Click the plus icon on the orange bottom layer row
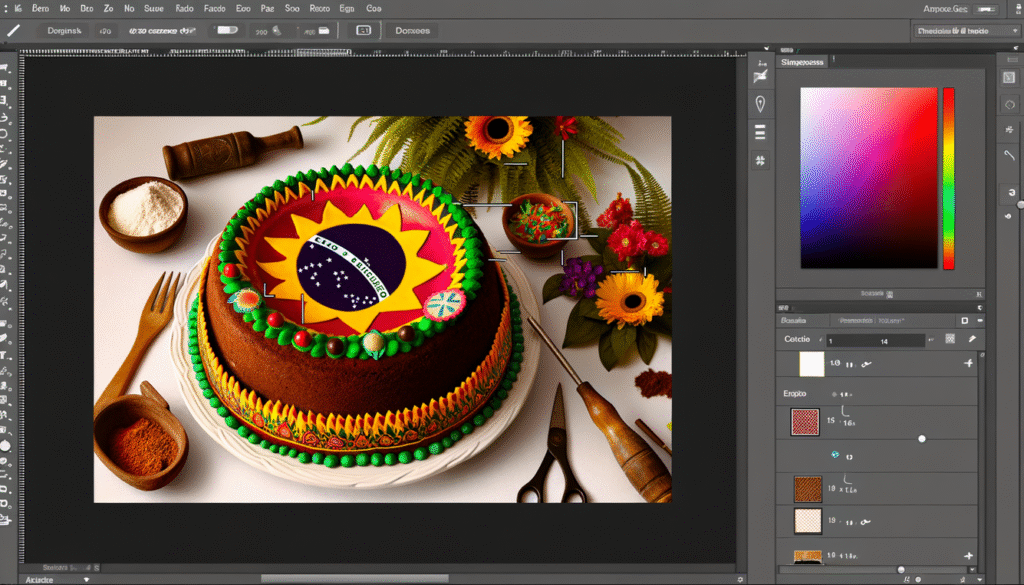Viewport: 1024px width, 585px height. point(968,556)
